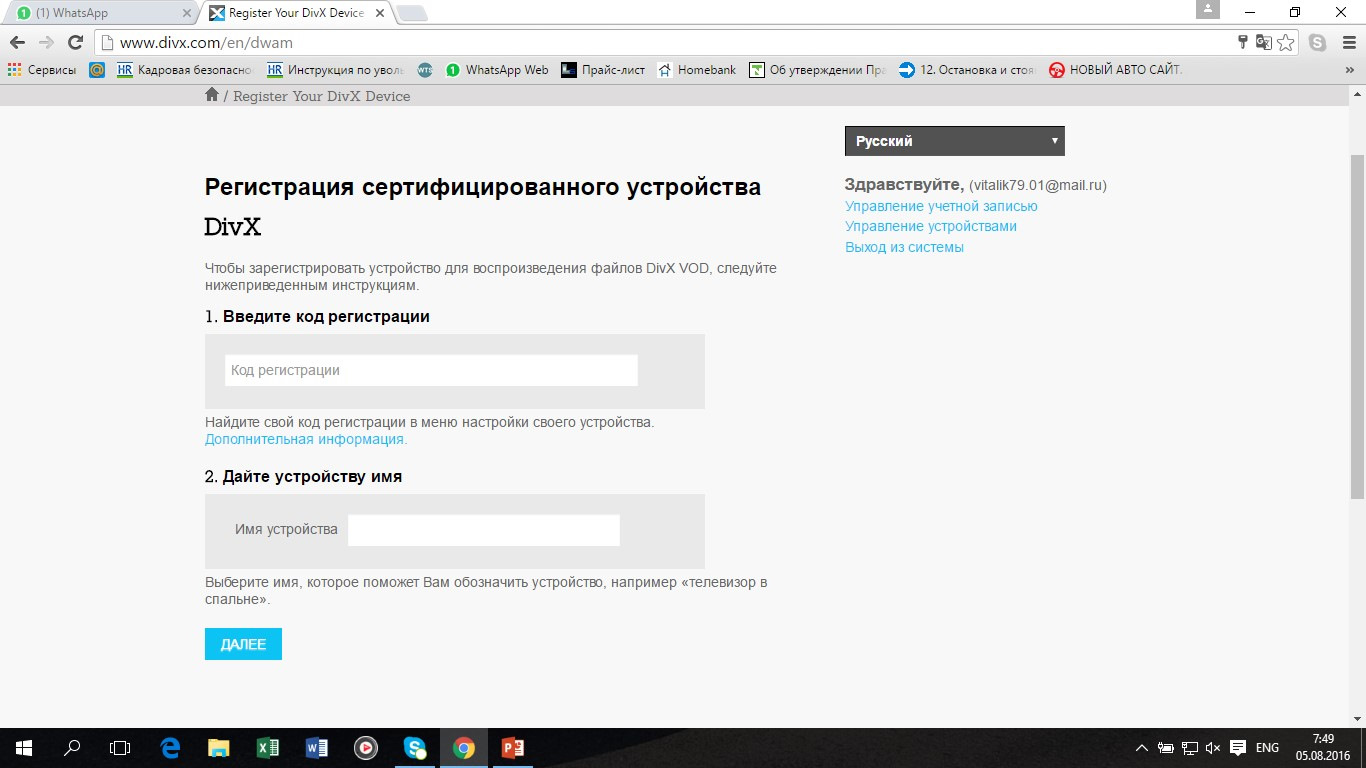Close the WhatsApp tab
Viewport: 1366px width, 768px height.
186,13
